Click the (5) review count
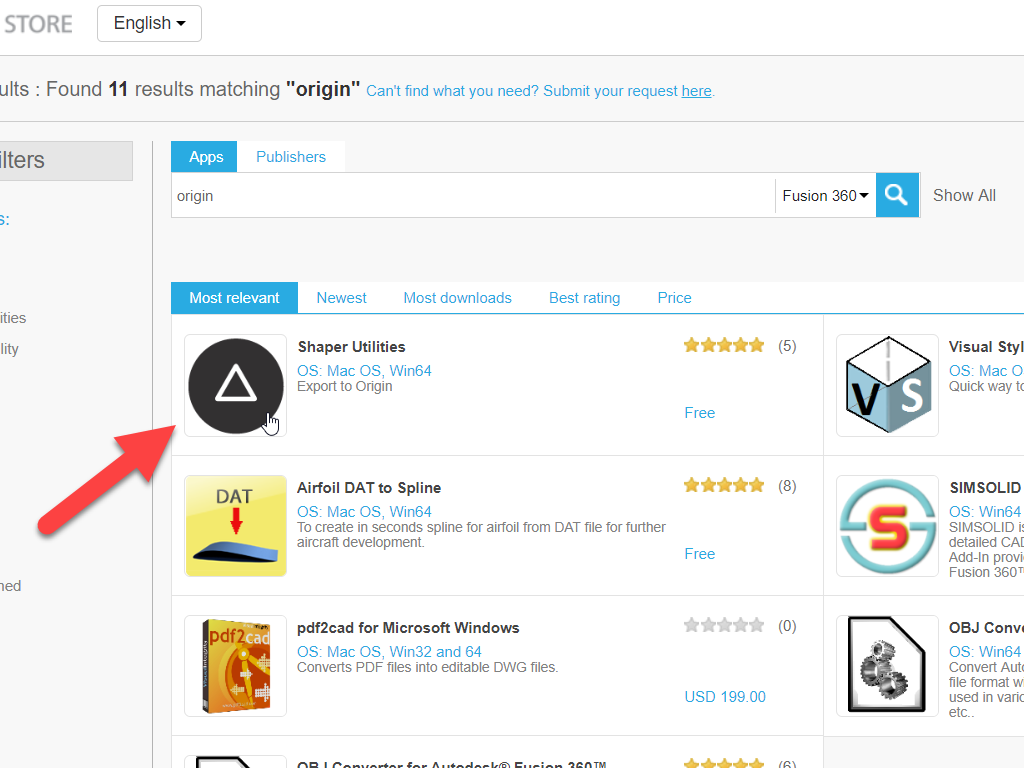 (x=787, y=346)
